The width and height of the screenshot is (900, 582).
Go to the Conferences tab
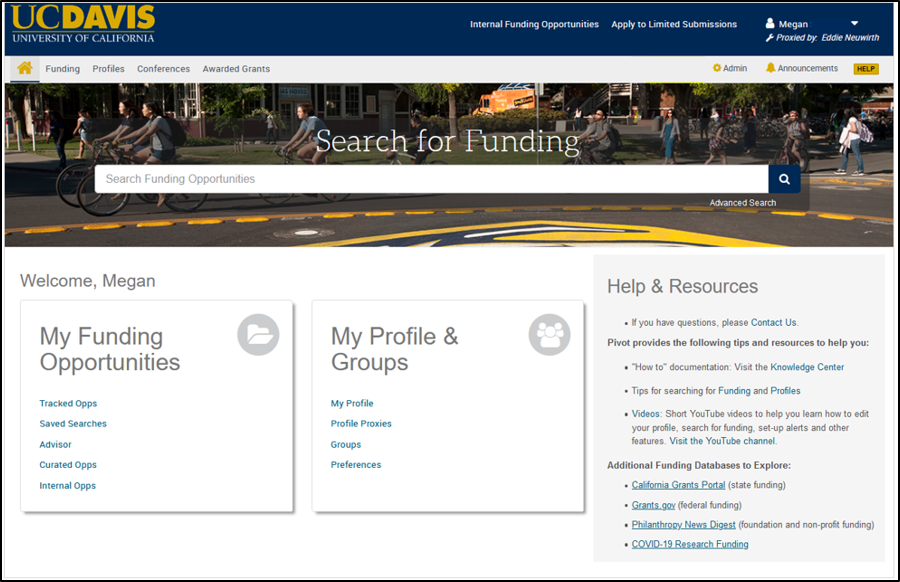(163, 69)
